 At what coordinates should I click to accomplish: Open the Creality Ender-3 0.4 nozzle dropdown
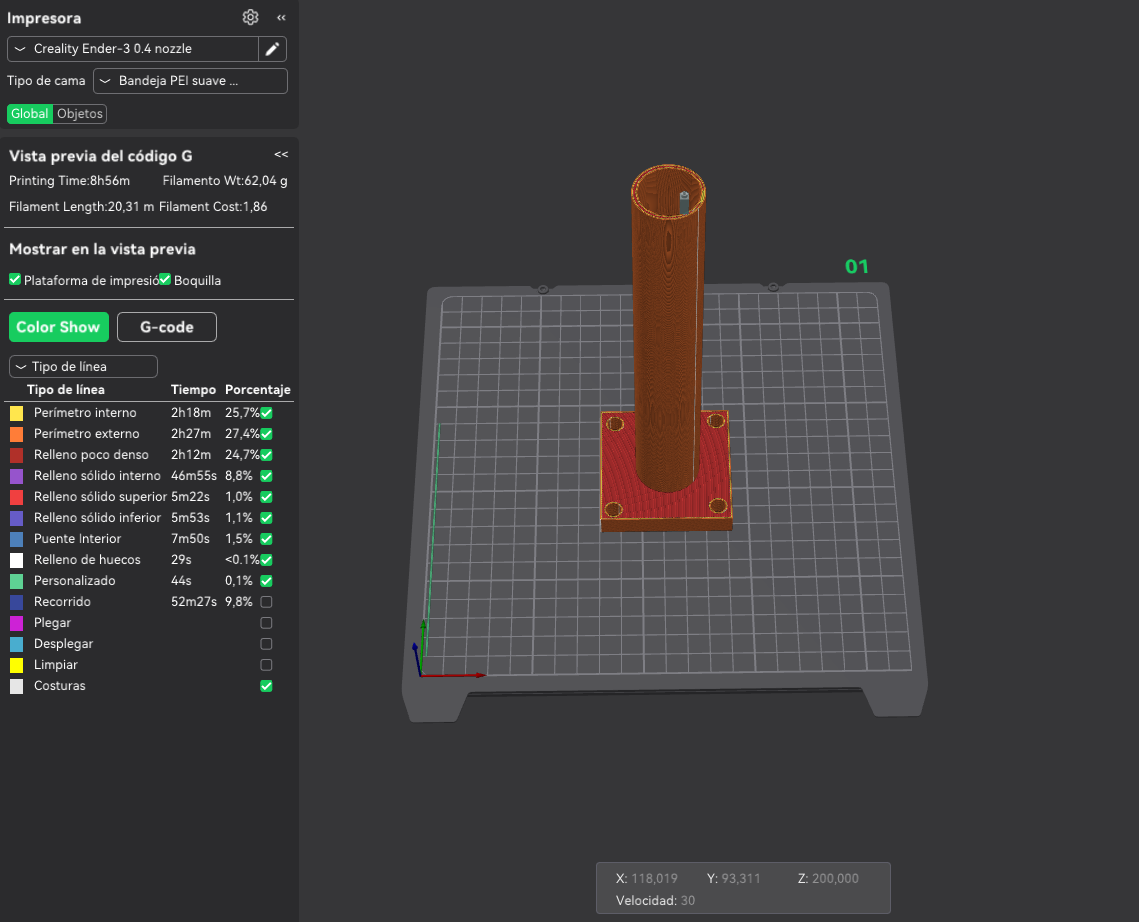(133, 49)
